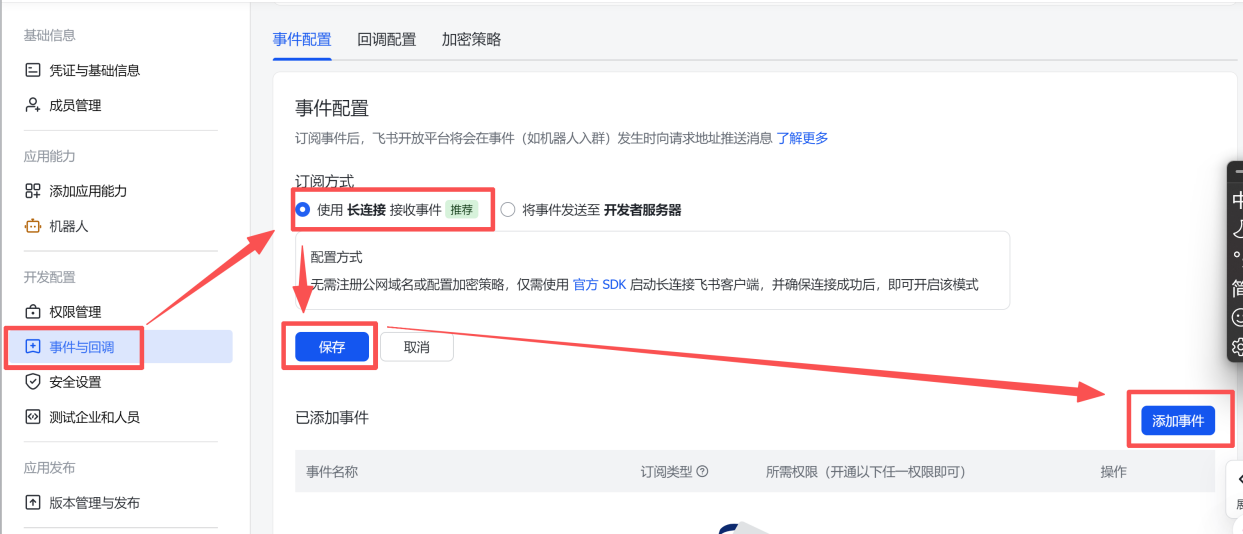
Task: Click the help question-mark icon next to 订阅类型
Action: point(702,472)
